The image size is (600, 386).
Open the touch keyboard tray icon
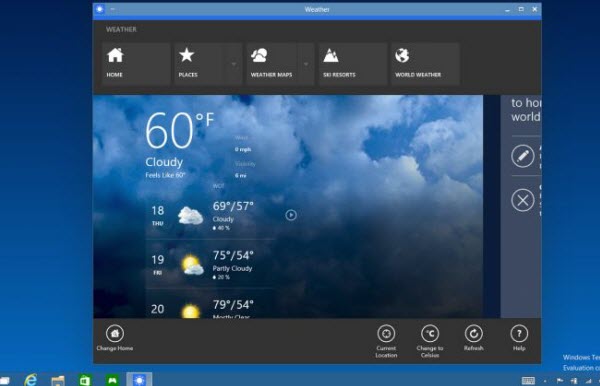point(528,381)
